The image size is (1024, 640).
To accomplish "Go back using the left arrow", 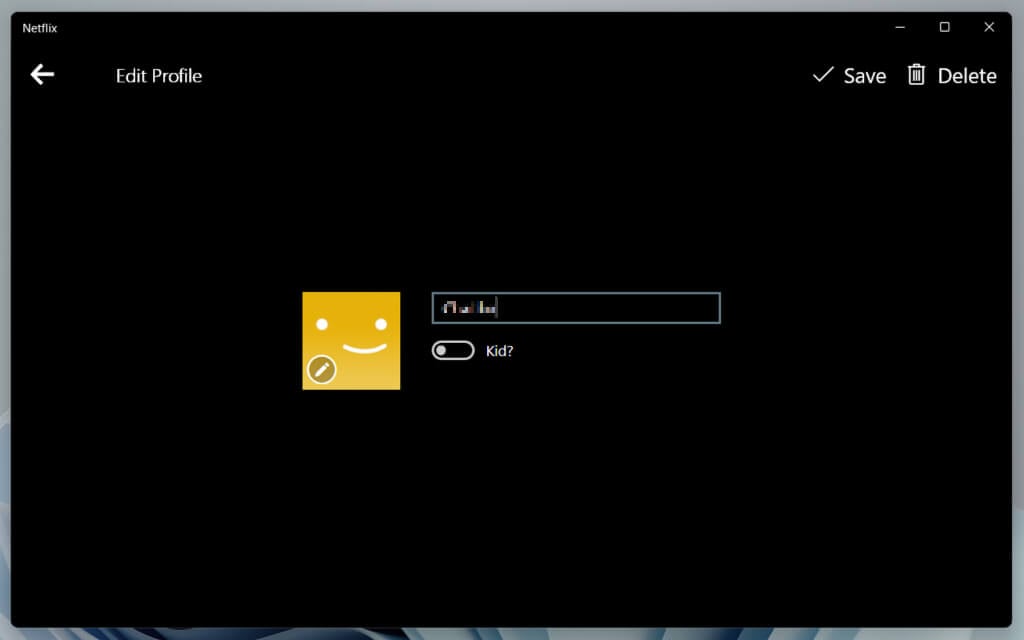I will coord(42,75).
